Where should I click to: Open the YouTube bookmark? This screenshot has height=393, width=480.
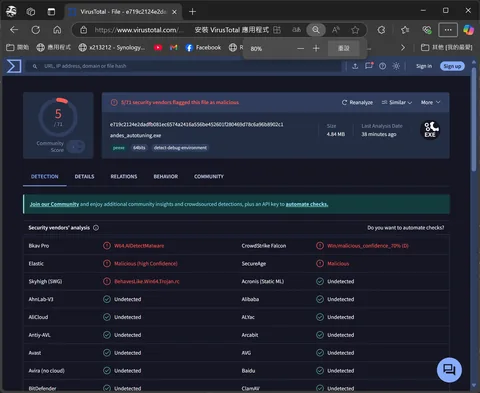[158, 48]
